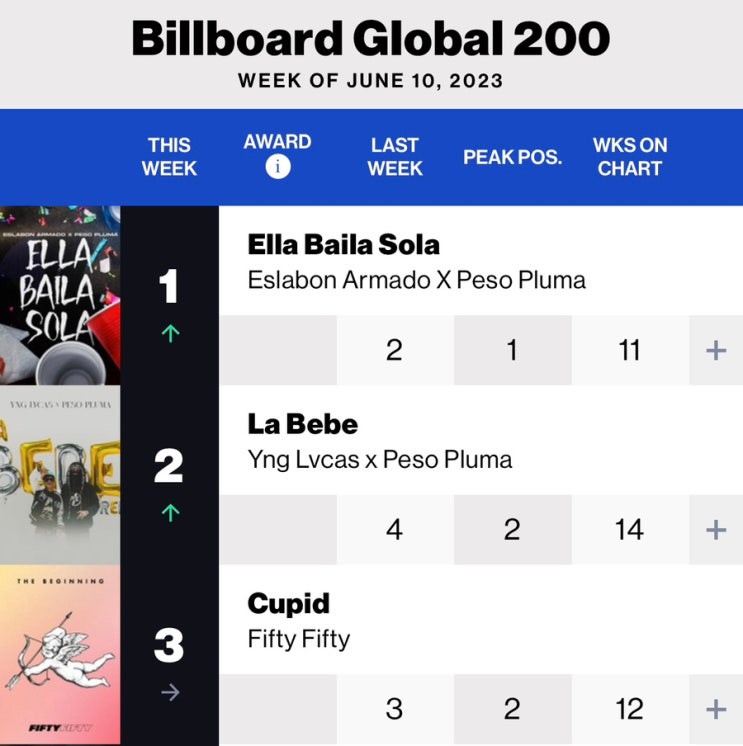Click the Peak Pos. column header

tap(512, 157)
